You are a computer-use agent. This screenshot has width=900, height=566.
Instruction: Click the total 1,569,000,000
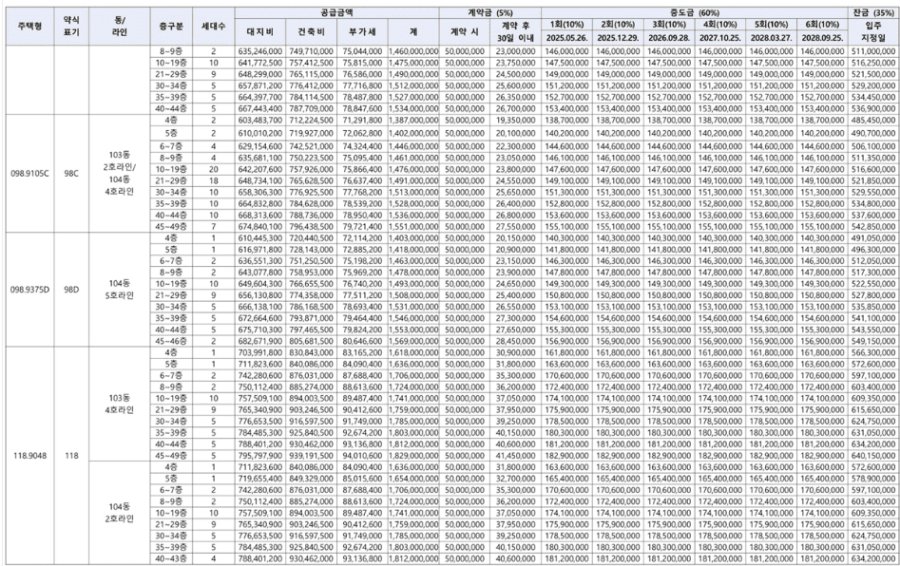413,341
